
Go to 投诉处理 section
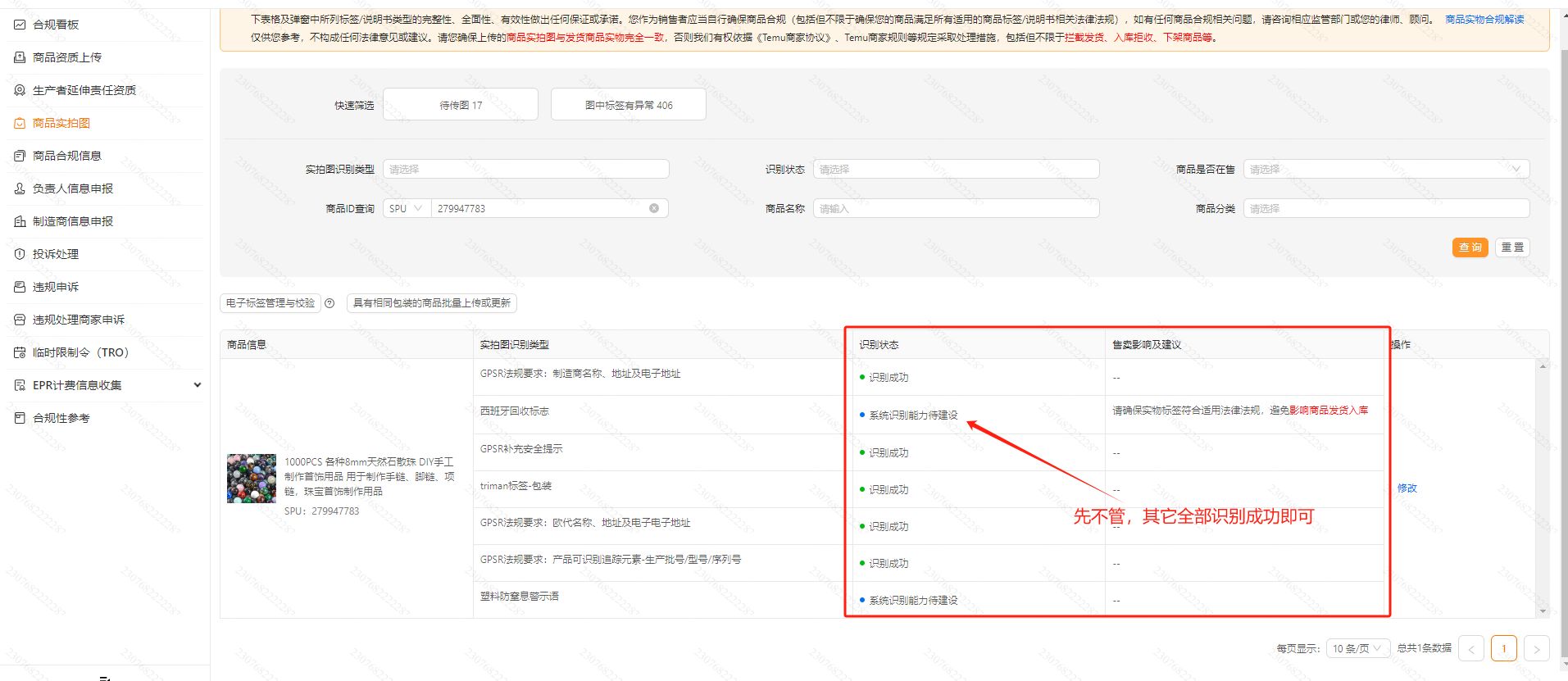(56, 254)
